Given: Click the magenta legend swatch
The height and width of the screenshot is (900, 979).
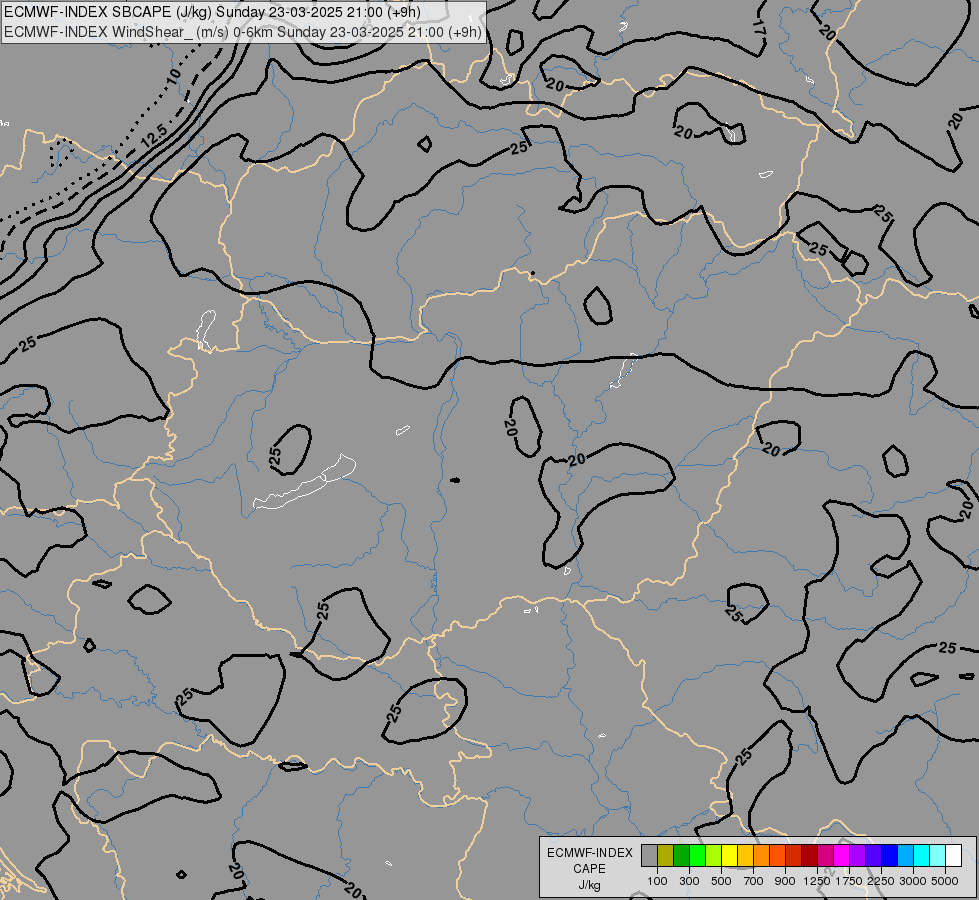Looking at the screenshot, I should click(841, 856).
